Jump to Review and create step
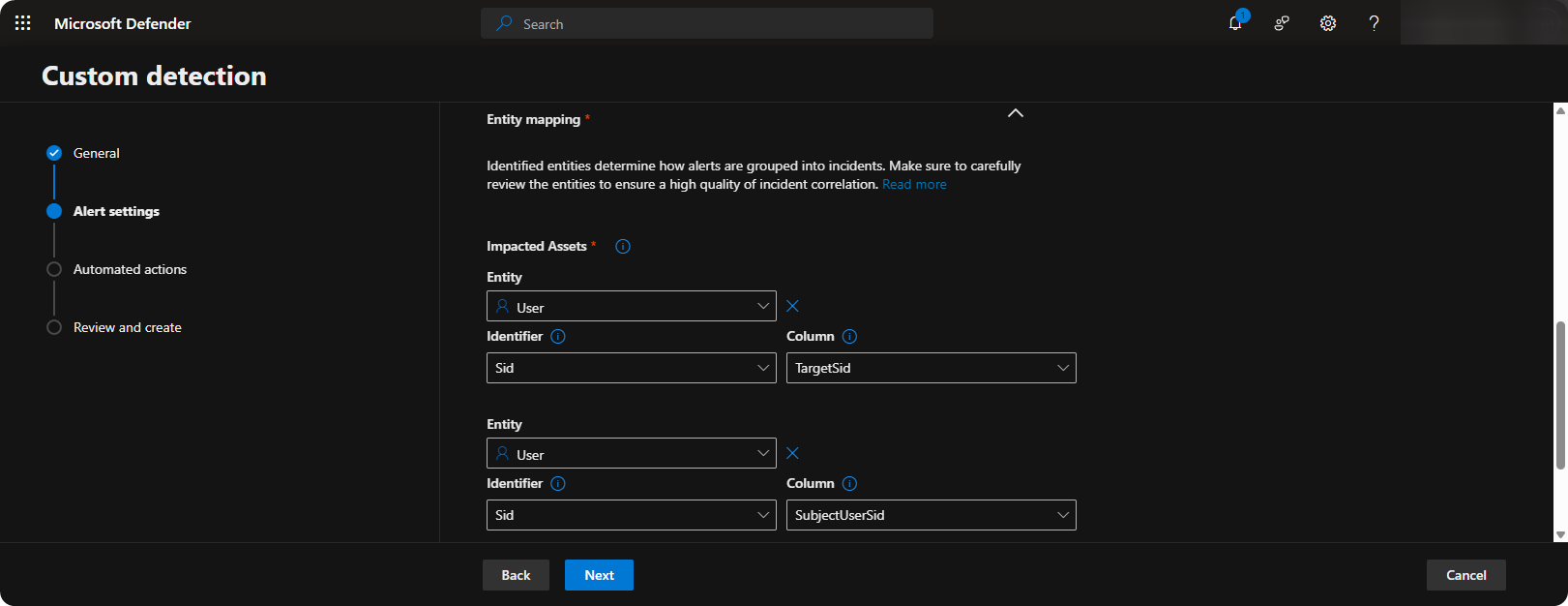 pyautogui.click(x=127, y=327)
